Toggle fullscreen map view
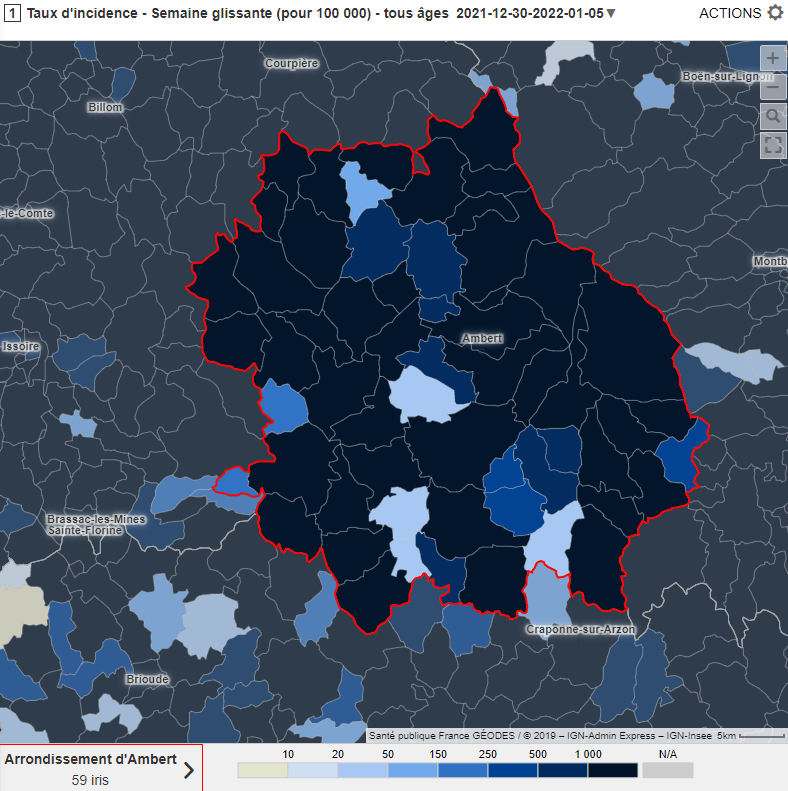Image resolution: width=788 pixels, height=791 pixels. pos(772,145)
